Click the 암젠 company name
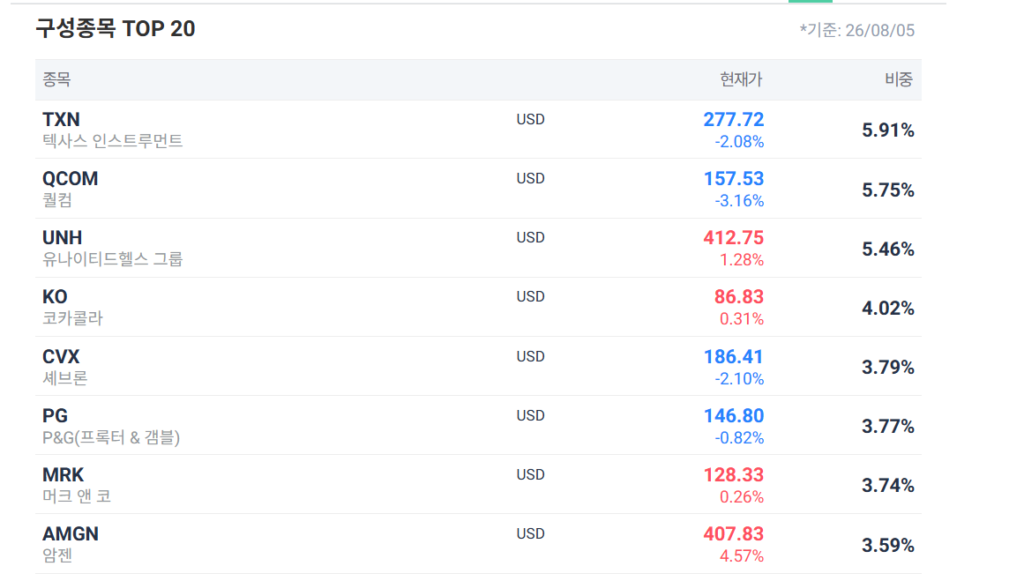 tap(57, 556)
